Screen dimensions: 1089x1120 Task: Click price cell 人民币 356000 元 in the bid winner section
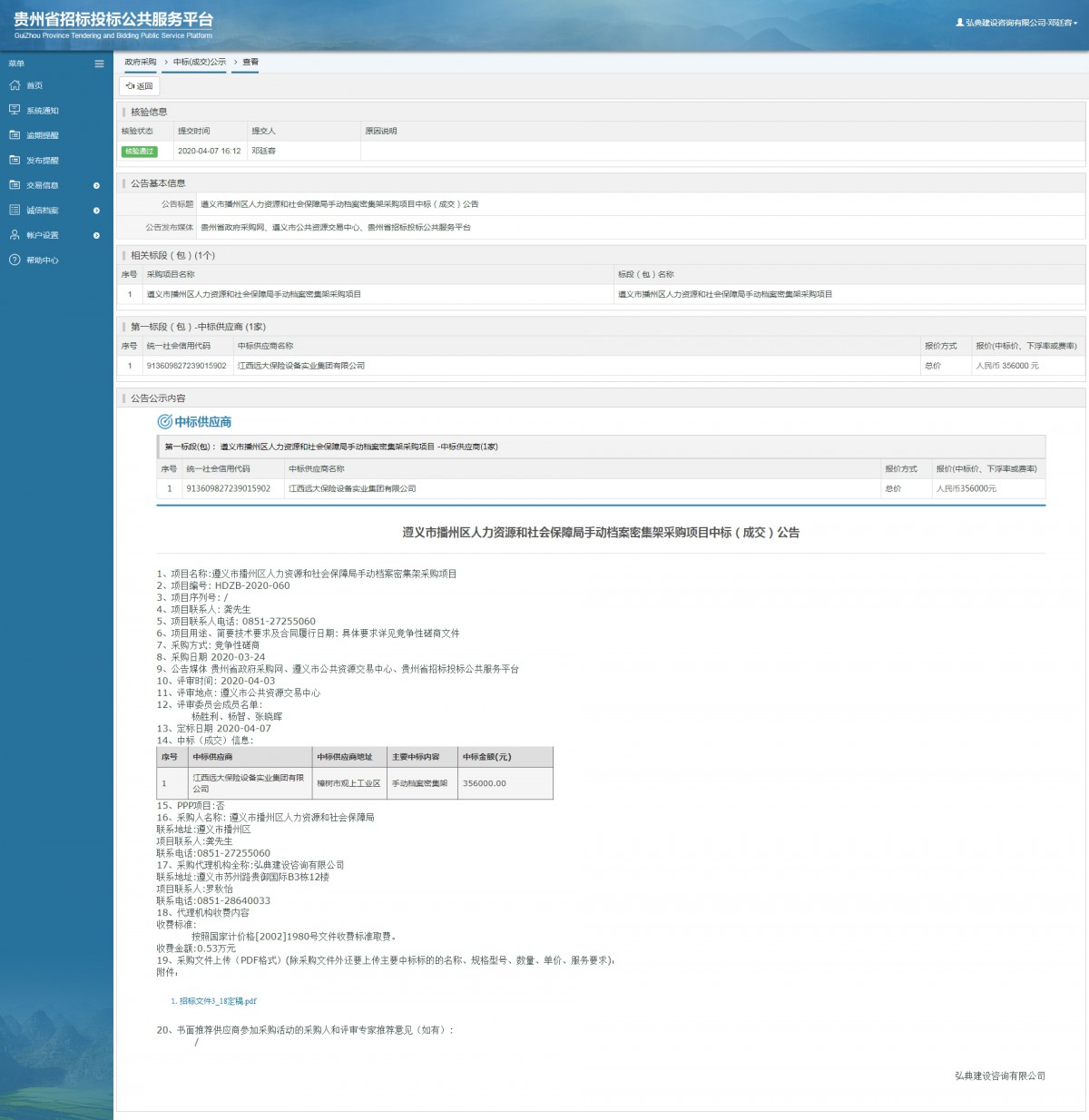click(x=1007, y=366)
